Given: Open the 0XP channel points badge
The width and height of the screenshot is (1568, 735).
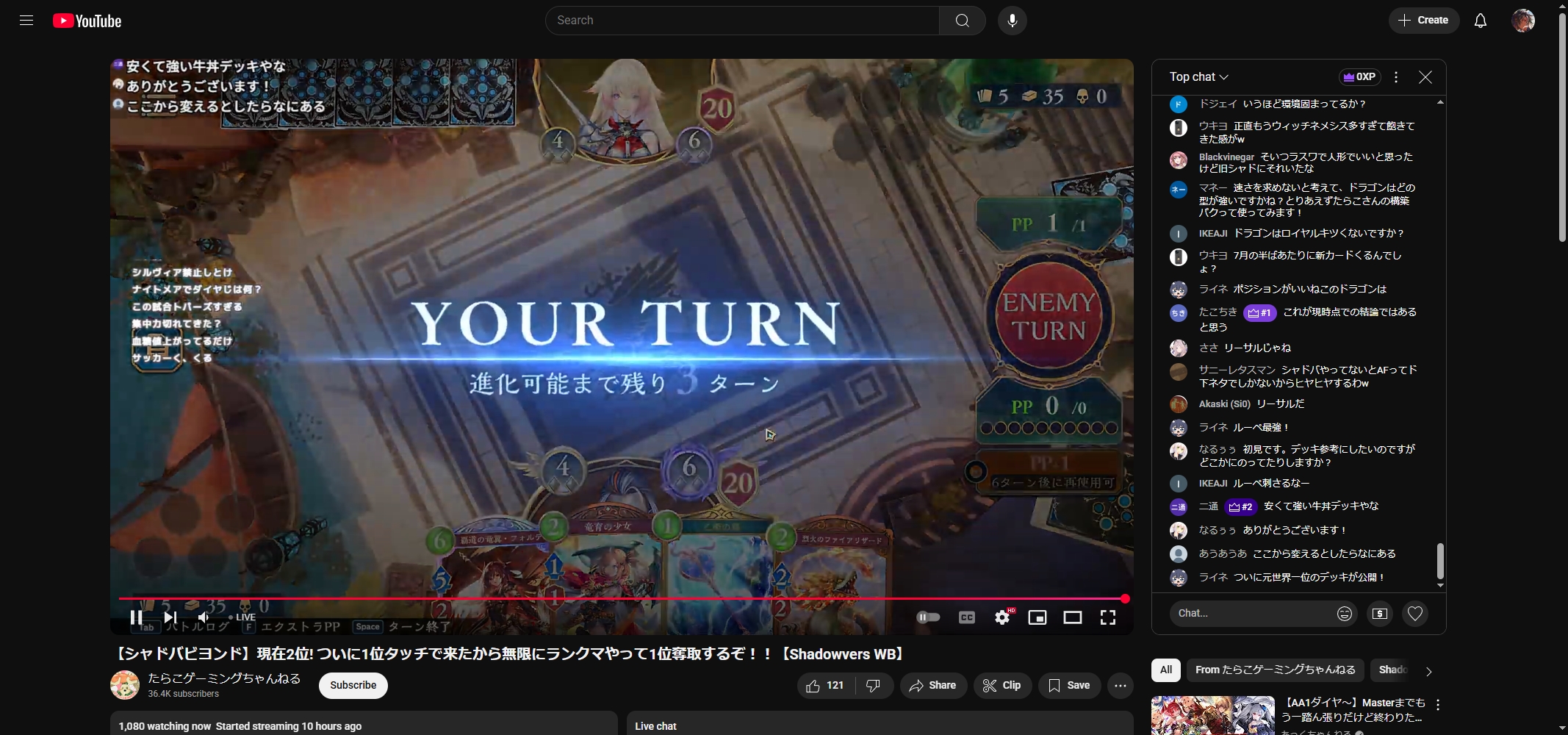Looking at the screenshot, I should [x=1360, y=77].
